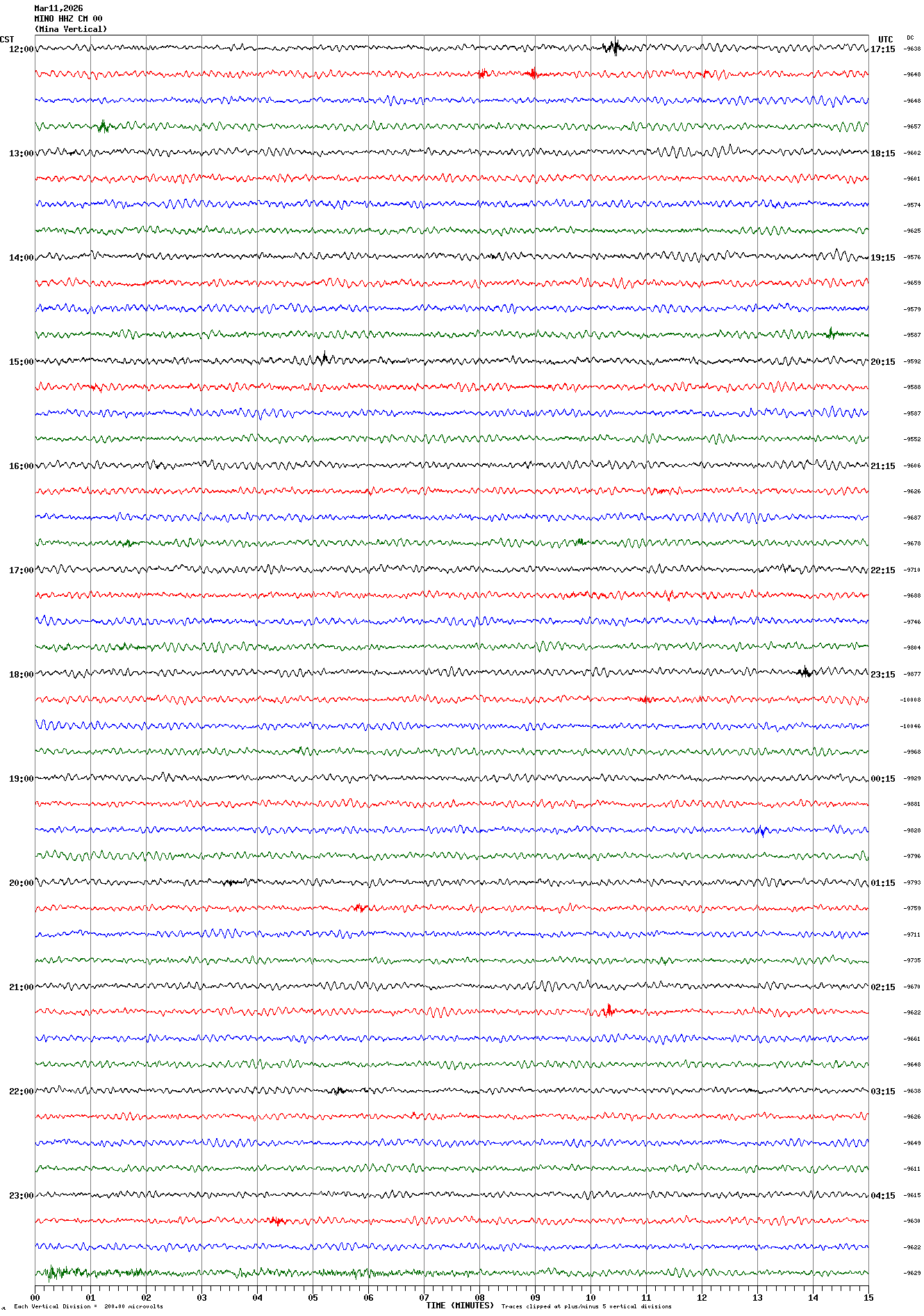Click the Each Vertical Division scale note
The width and height of the screenshot is (924, 1316).
[x=88, y=1306]
